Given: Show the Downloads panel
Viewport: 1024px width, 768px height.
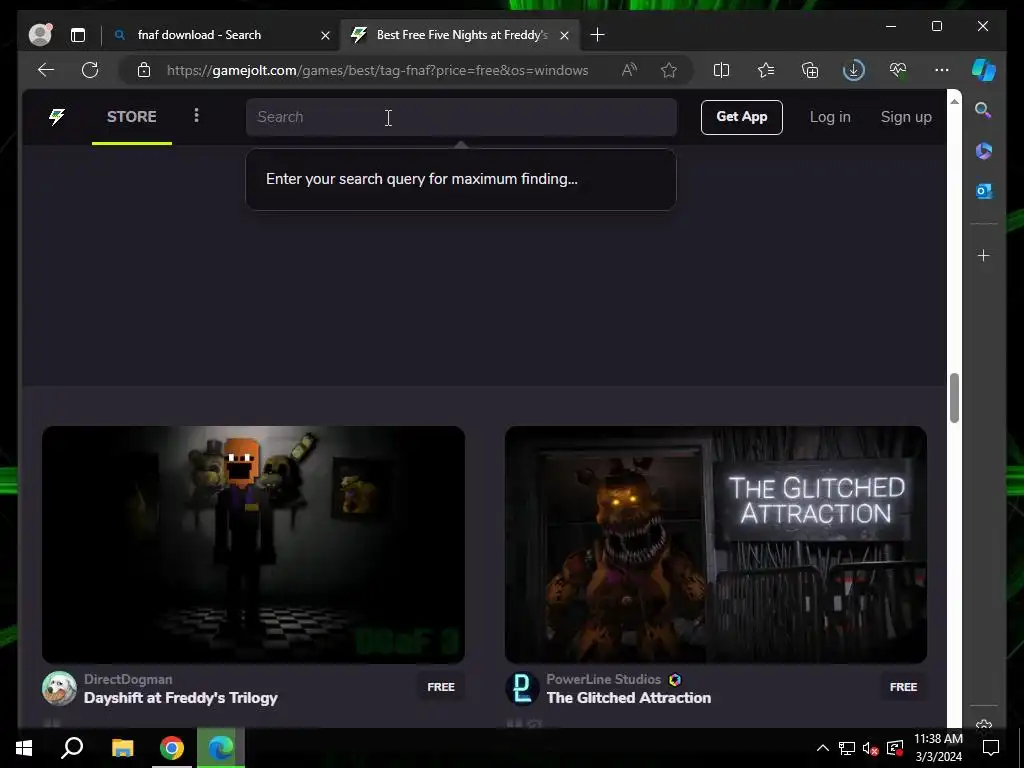Looking at the screenshot, I should click(854, 70).
